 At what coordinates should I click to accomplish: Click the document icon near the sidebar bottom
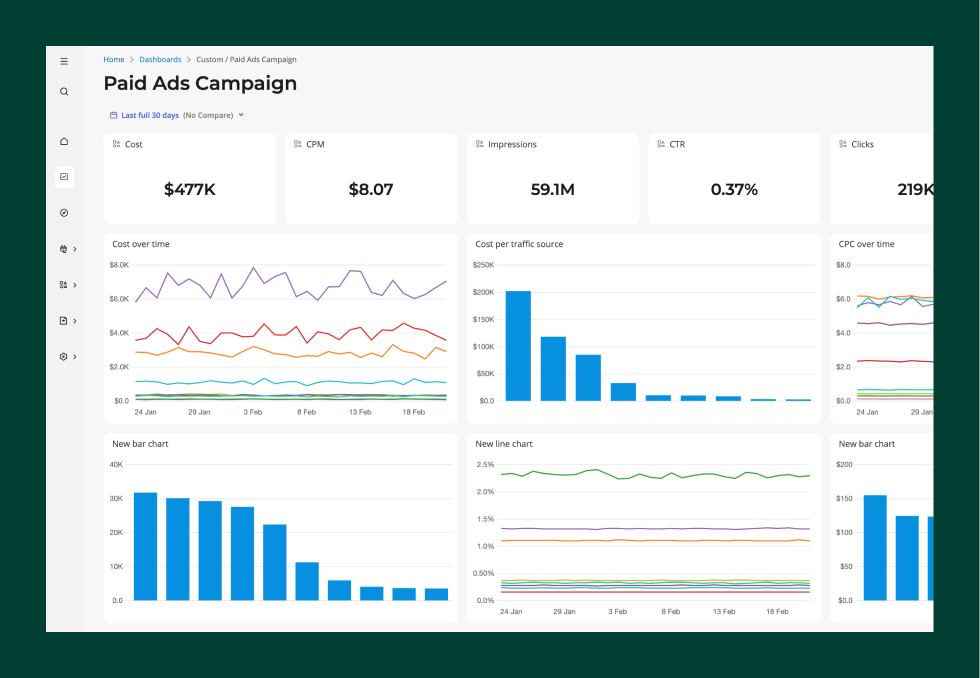(62, 320)
